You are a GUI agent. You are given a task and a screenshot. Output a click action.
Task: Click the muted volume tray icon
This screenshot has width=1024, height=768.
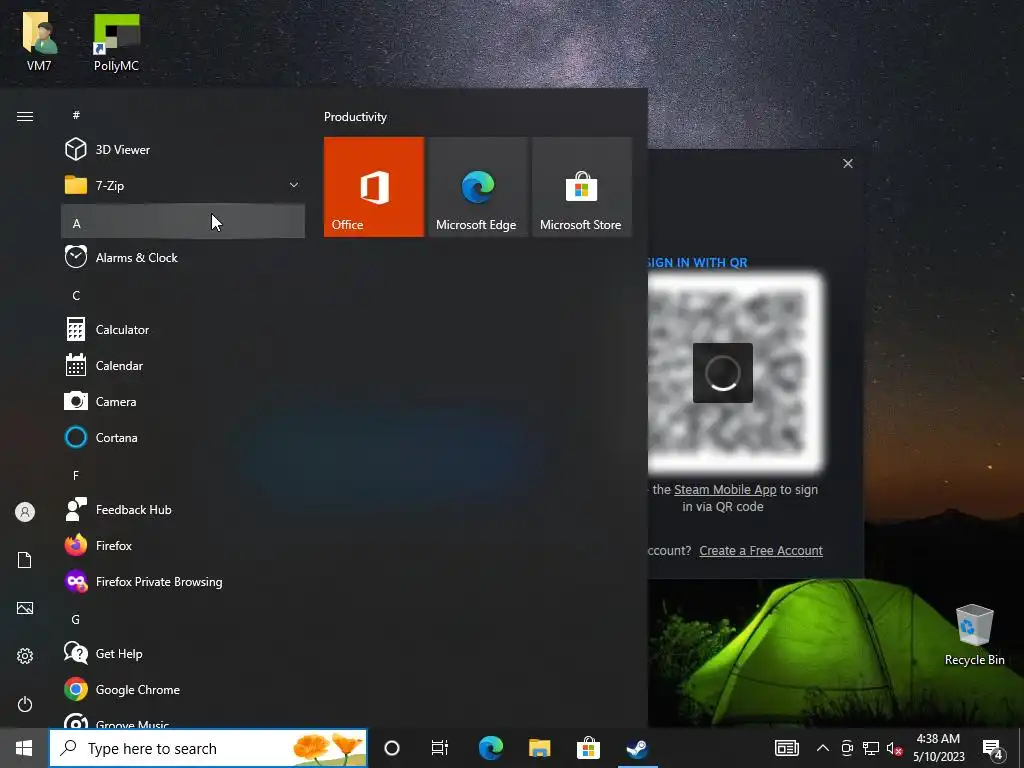(894, 748)
